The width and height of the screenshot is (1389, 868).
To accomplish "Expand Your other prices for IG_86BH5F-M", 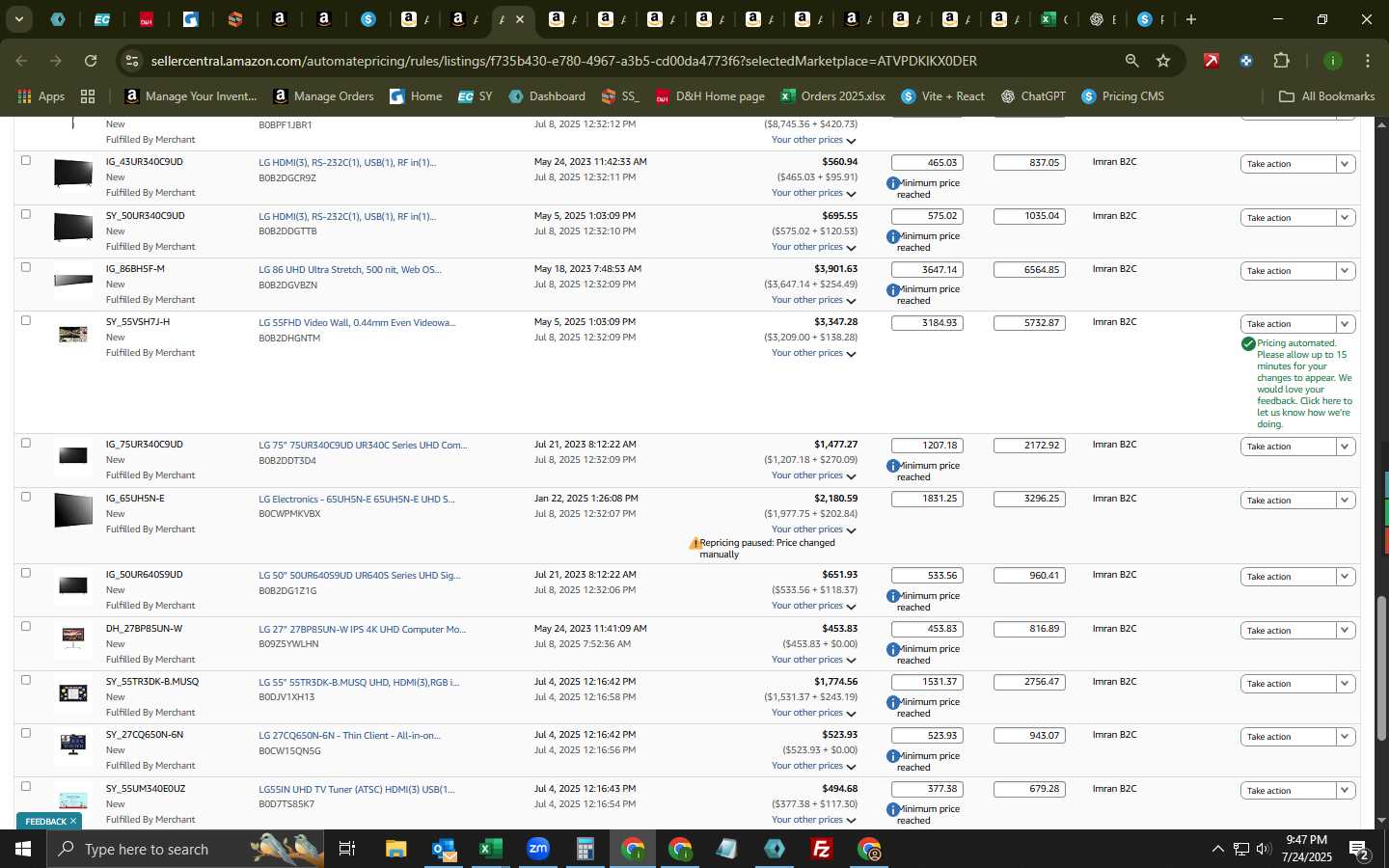I will click(813, 300).
